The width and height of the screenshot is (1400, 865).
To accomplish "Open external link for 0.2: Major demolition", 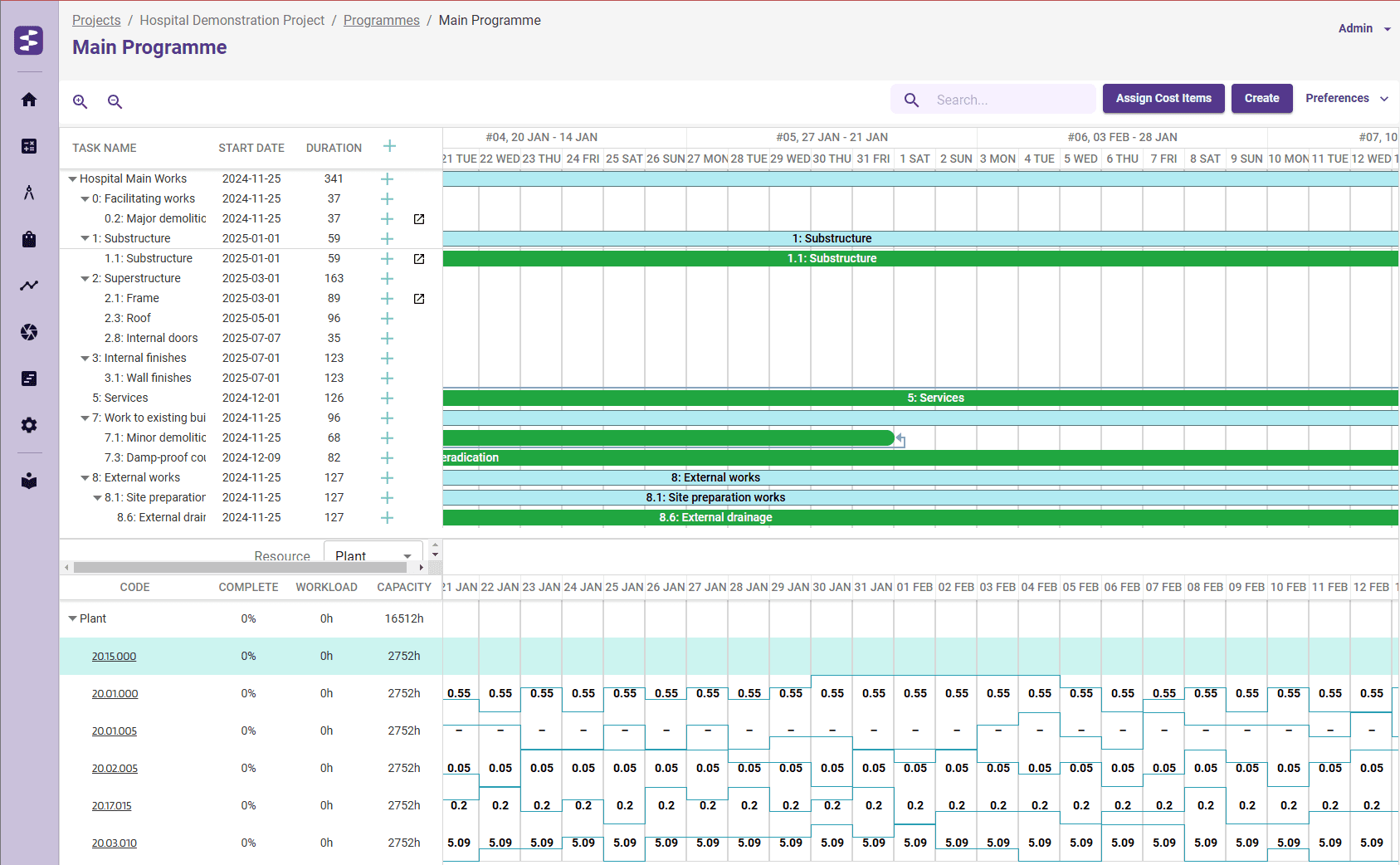I will click(x=419, y=219).
